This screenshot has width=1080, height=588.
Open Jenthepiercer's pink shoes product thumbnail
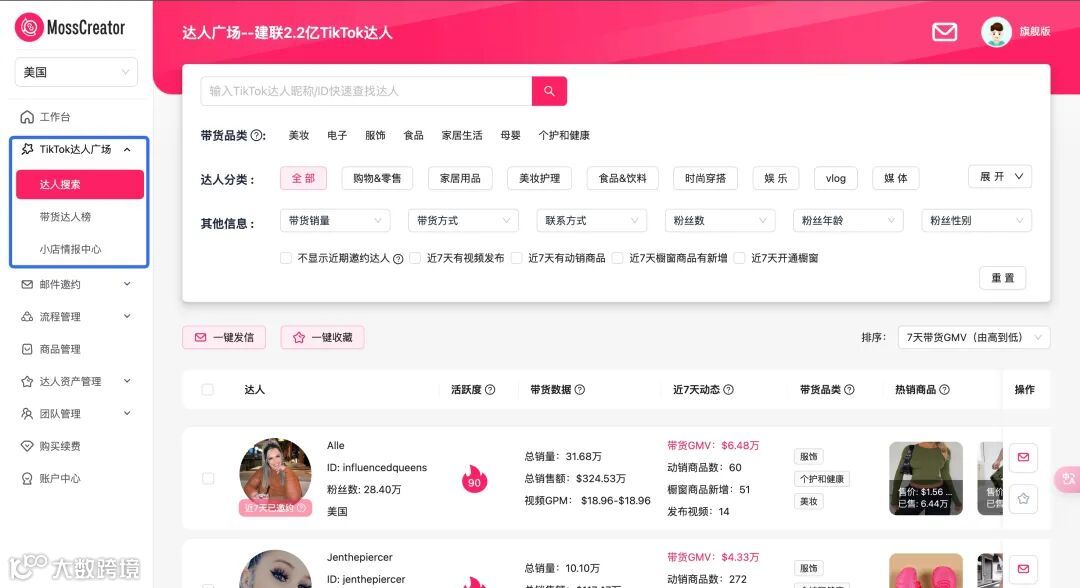(926, 571)
